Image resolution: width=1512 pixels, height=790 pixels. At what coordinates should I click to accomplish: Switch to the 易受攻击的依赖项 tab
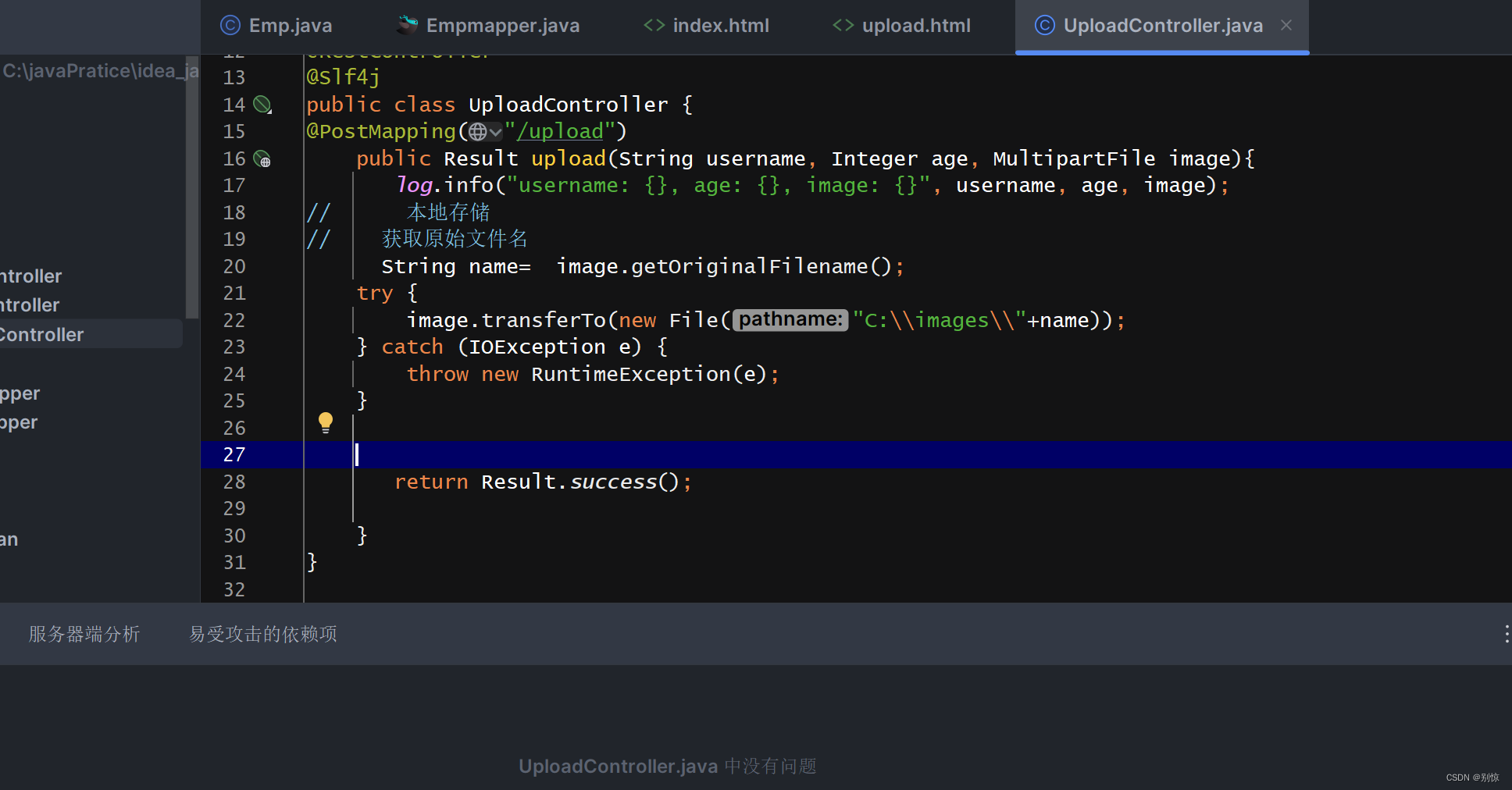[262, 634]
